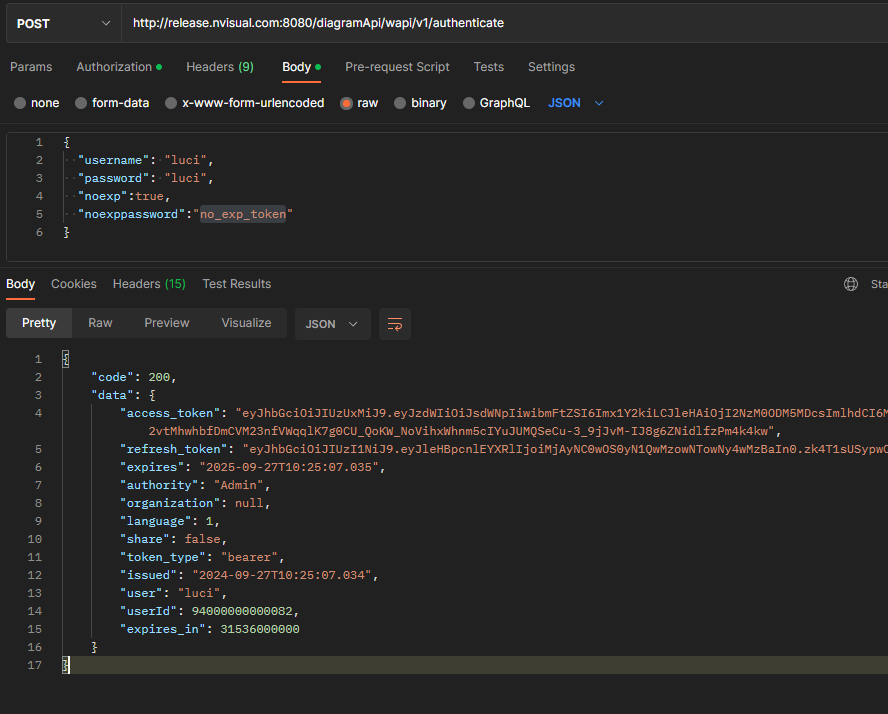The image size is (888, 714).
Task: Select x-www-form-urlencoded radio button
Action: point(171,103)
